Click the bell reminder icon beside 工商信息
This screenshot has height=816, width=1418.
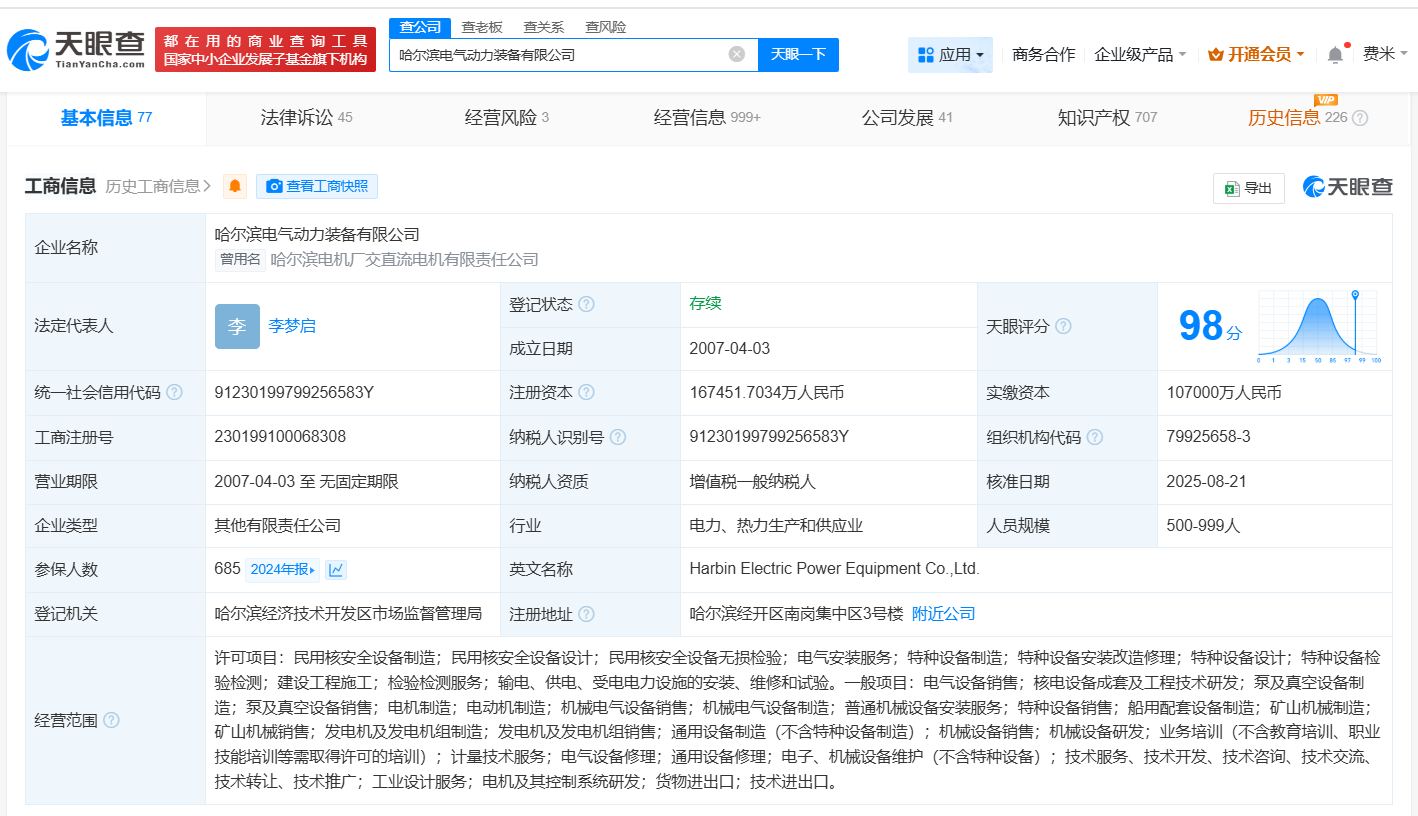pyautogui.click(x=234, y=186)
